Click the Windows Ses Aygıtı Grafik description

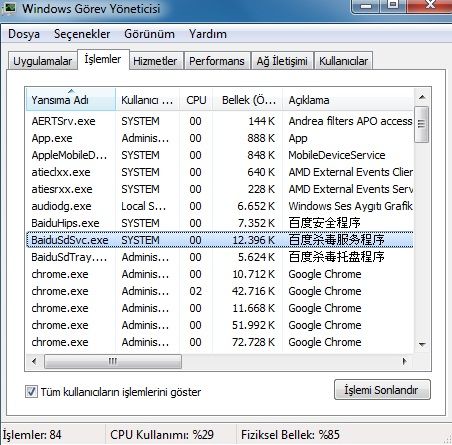coord(351,206)
